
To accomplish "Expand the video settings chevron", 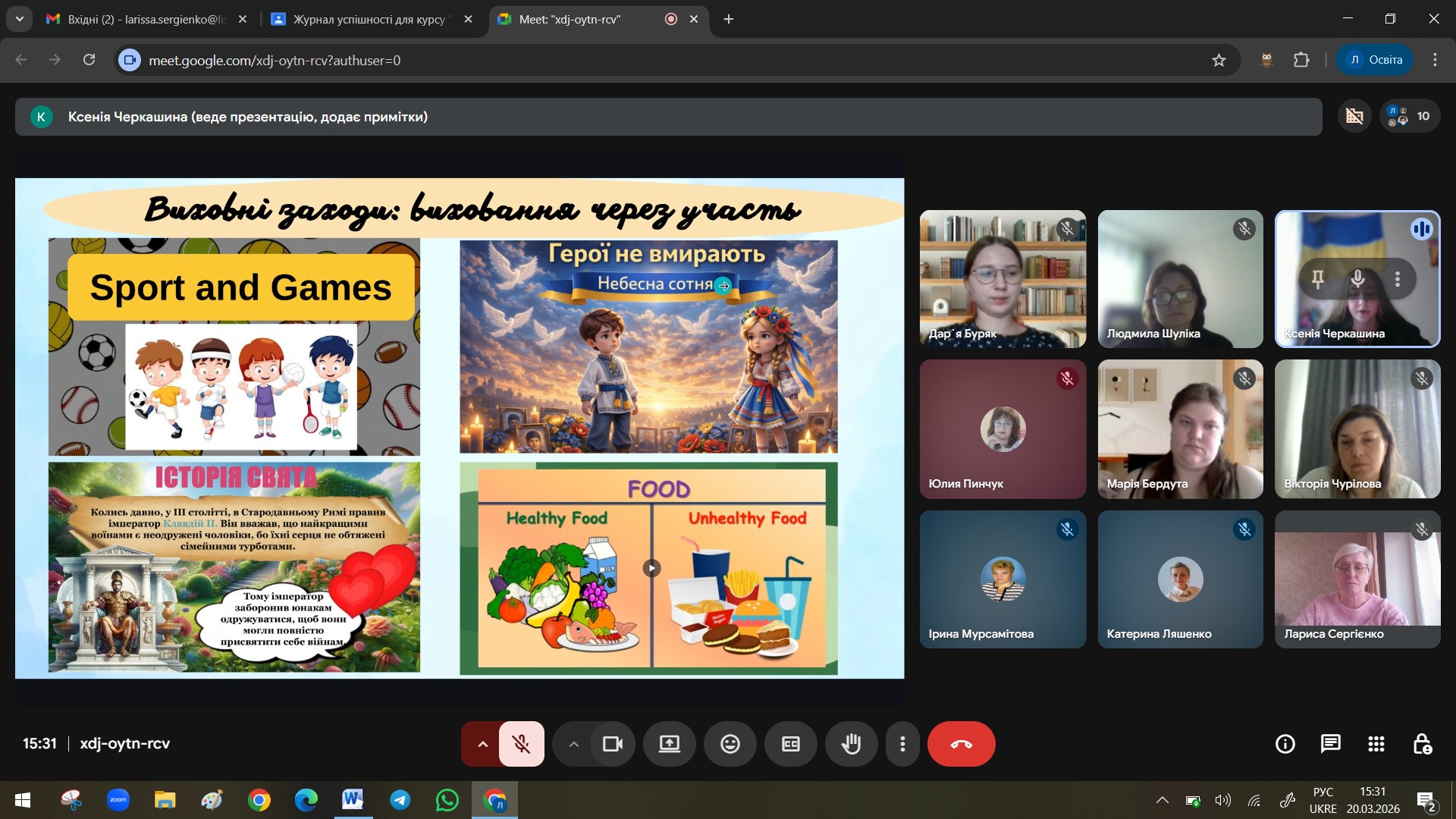I will 573,744.
